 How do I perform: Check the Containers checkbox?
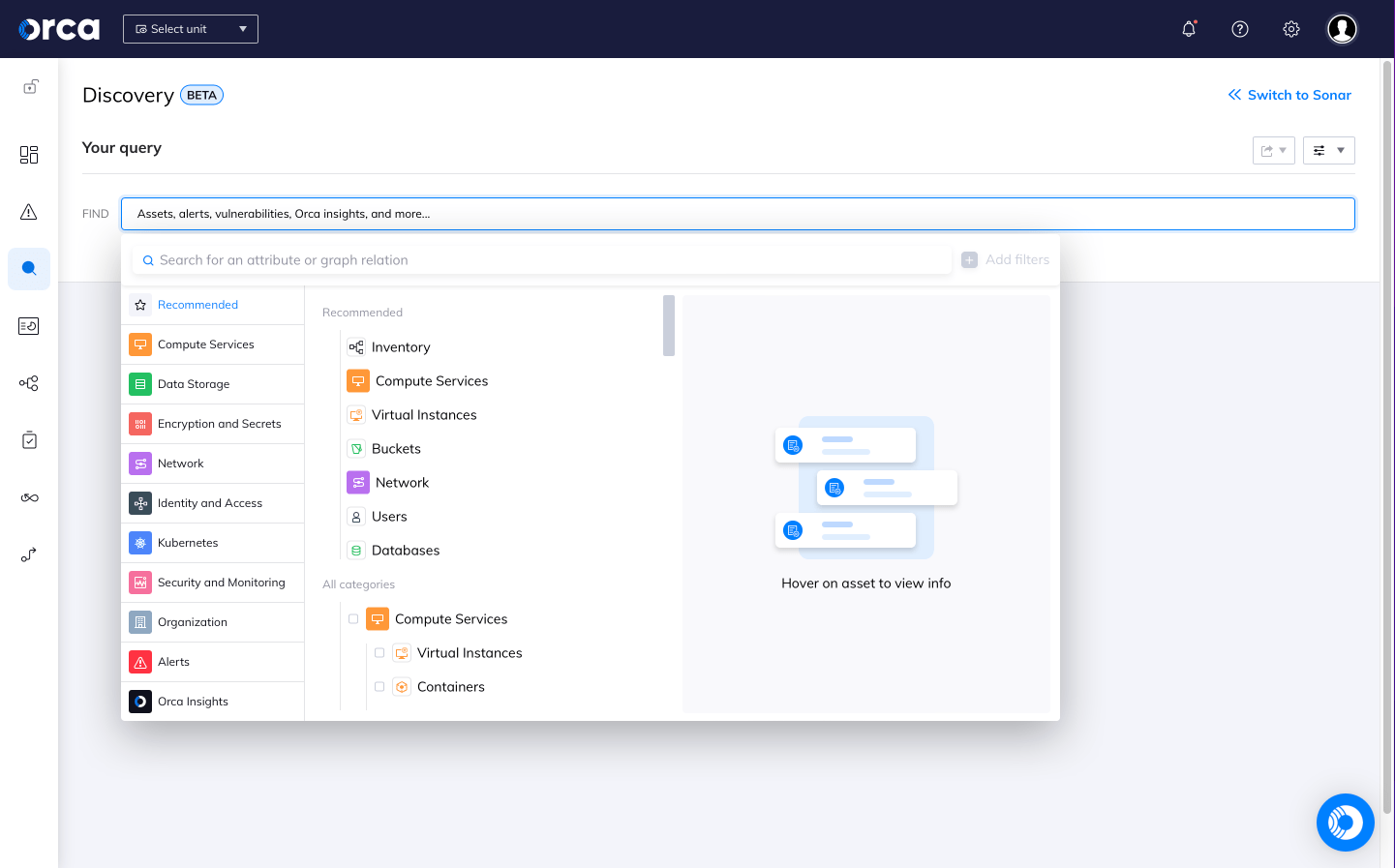pyautogui.click(x=379, y=687)
